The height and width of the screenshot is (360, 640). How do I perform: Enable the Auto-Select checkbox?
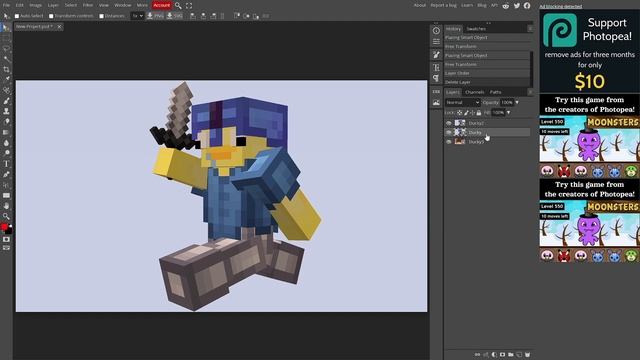(x=17, y=16)
